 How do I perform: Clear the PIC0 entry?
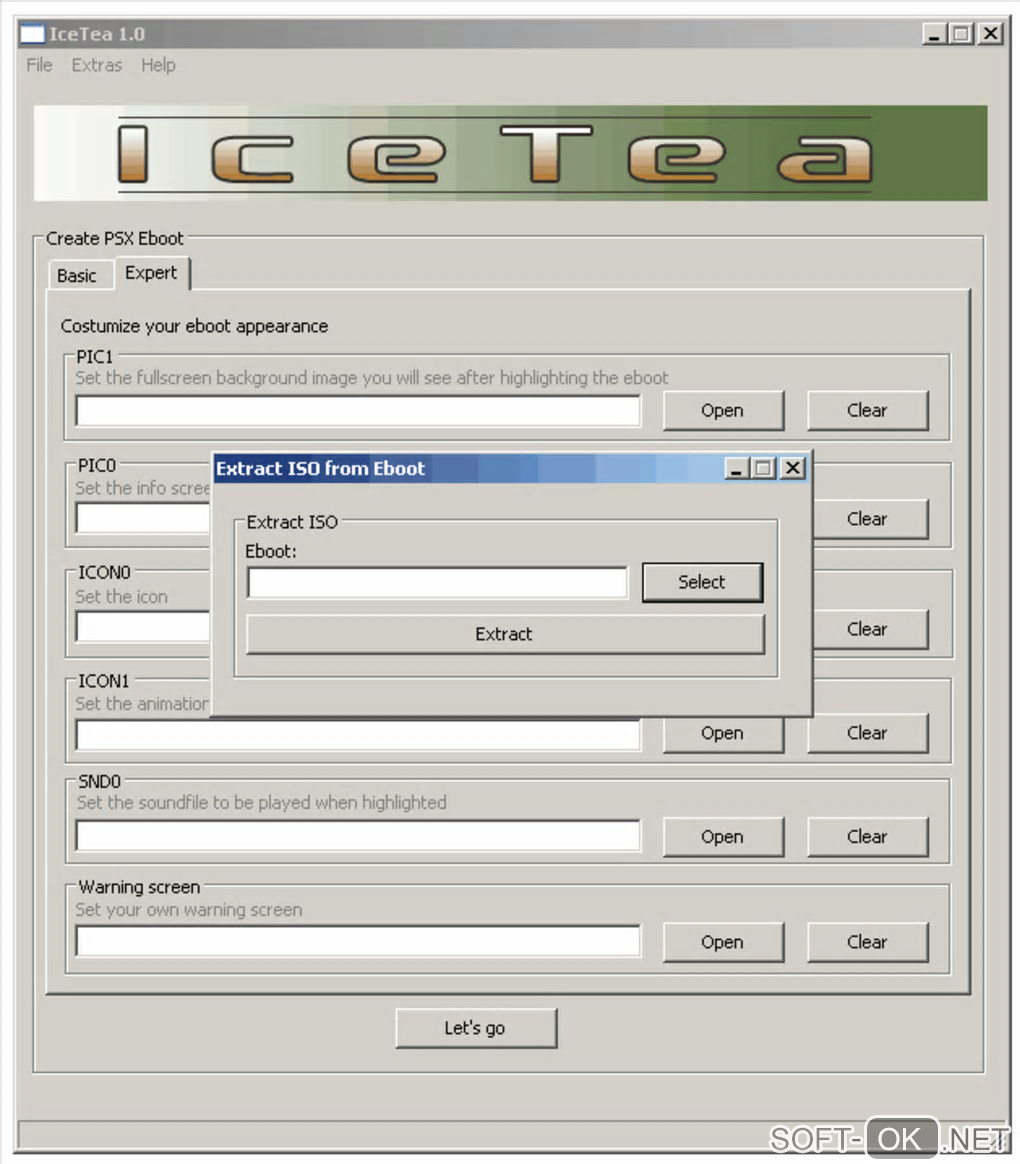(x=870, y=519)
